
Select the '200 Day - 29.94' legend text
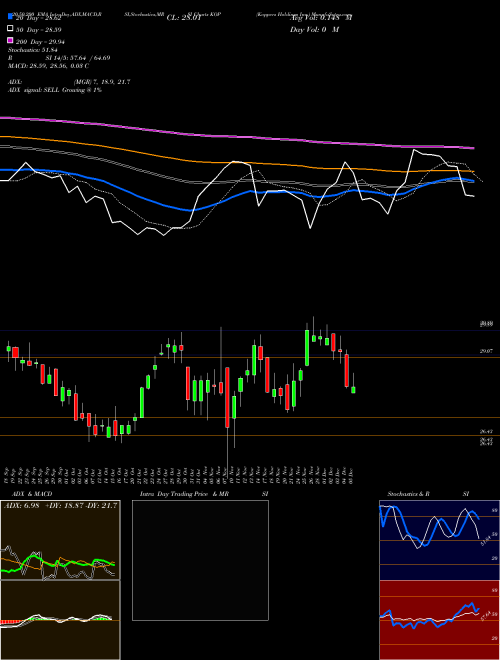coord(40,42)
